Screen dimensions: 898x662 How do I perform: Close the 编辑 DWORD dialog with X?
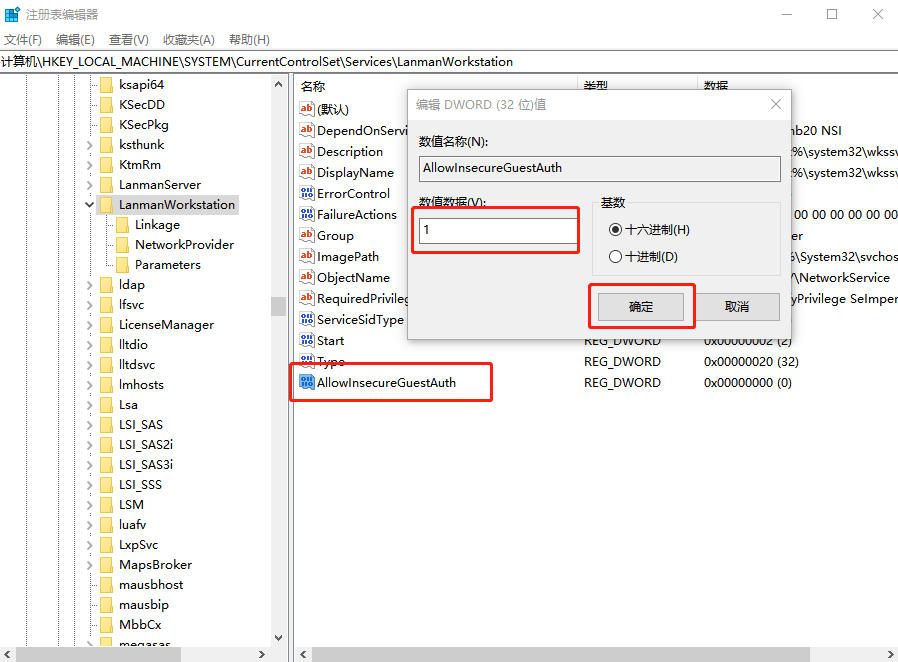tap(775, 104)
